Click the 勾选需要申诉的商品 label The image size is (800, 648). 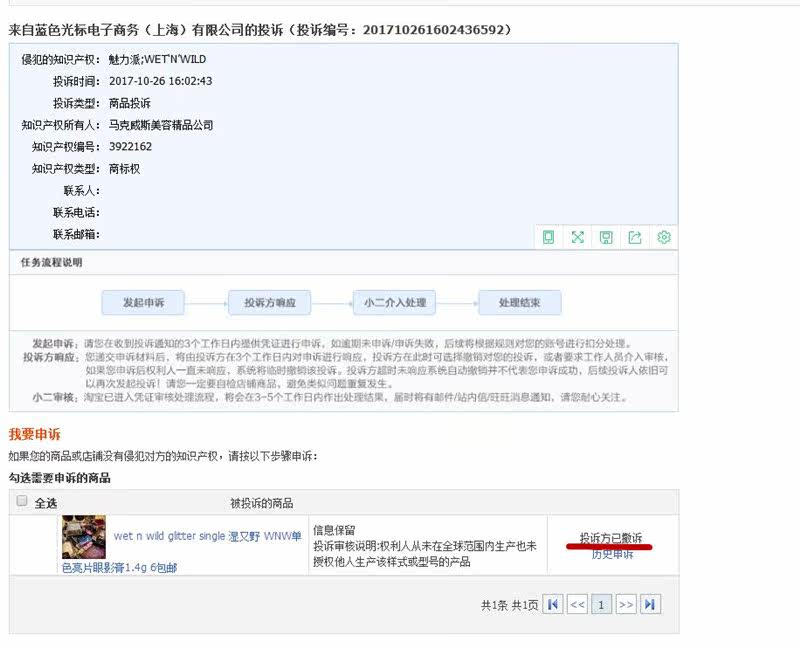[x=60, y=478]
